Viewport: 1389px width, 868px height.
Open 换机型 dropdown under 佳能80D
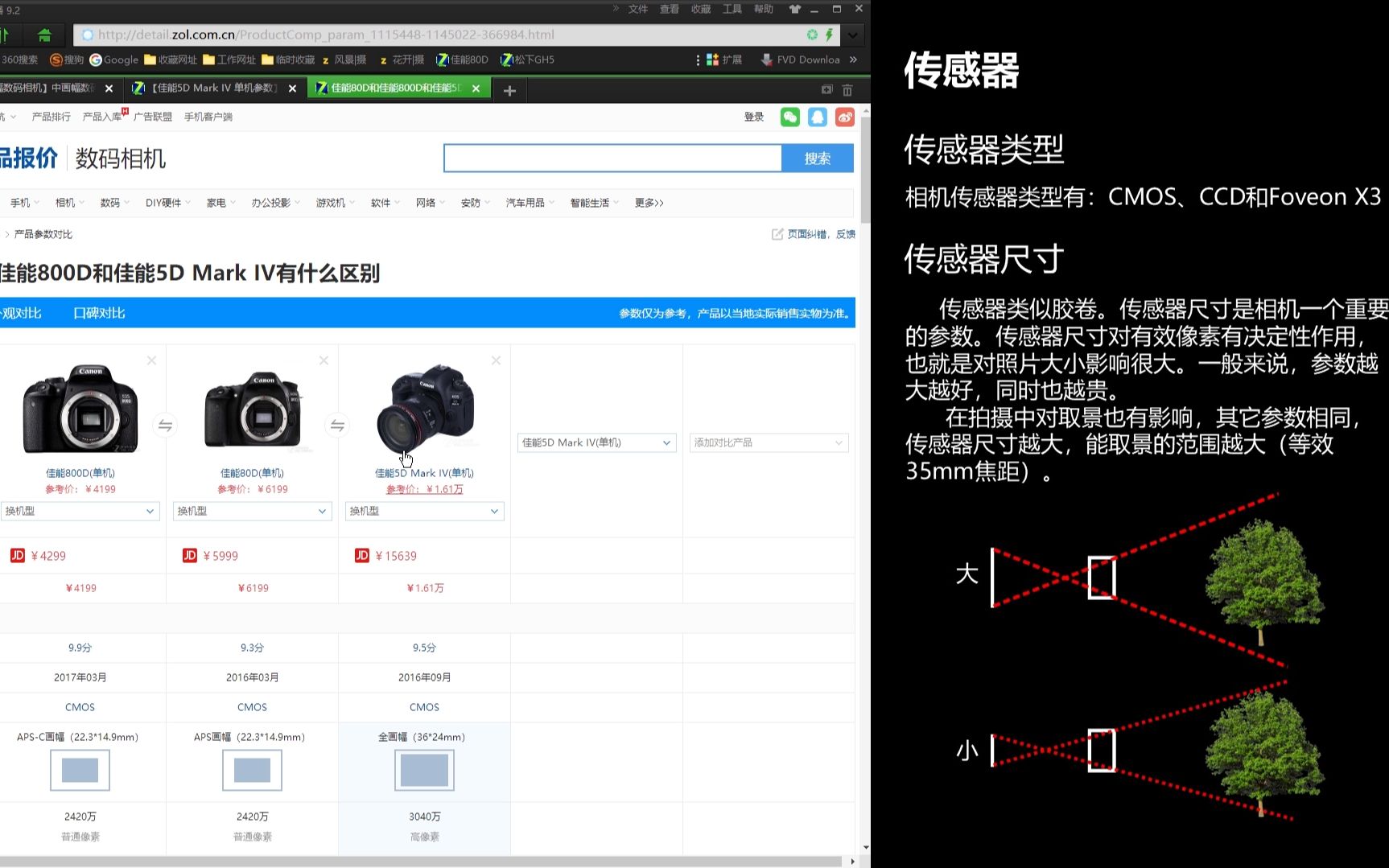click(x=252, y=511)
